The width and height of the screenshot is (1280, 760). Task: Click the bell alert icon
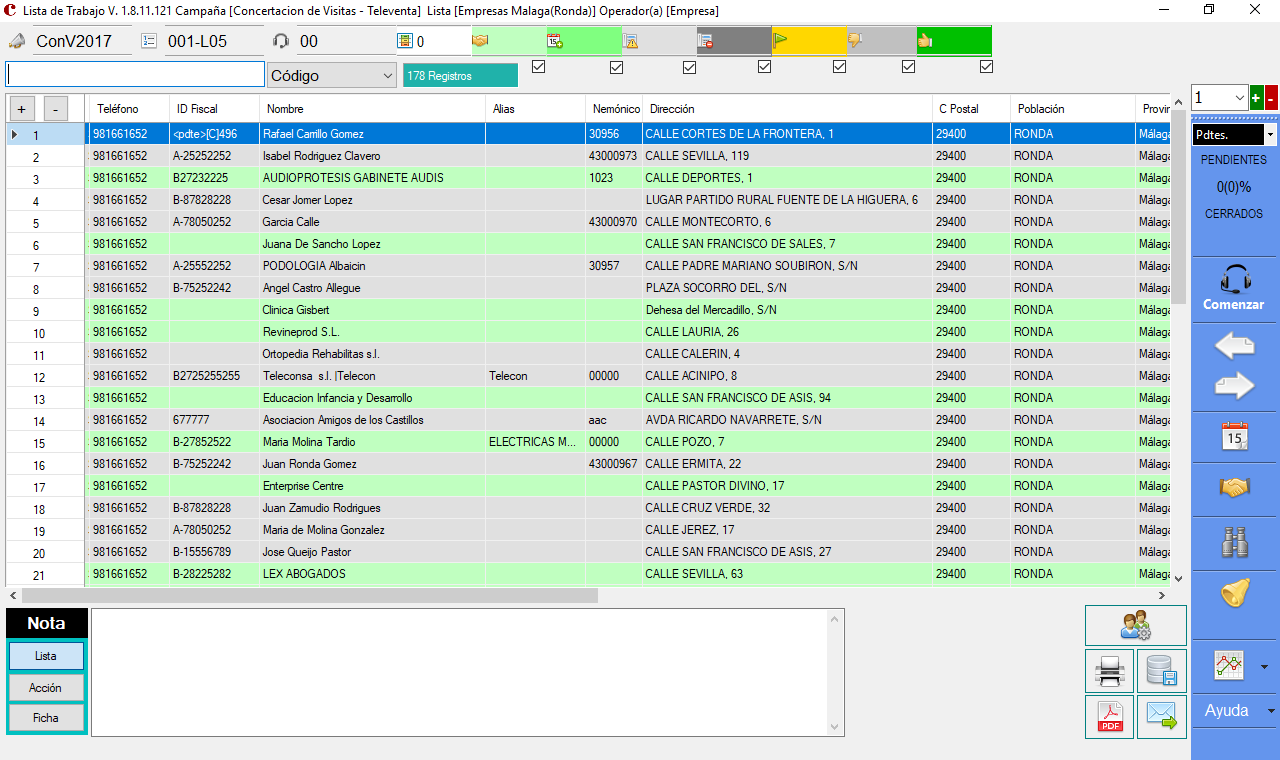point(1235,593)
